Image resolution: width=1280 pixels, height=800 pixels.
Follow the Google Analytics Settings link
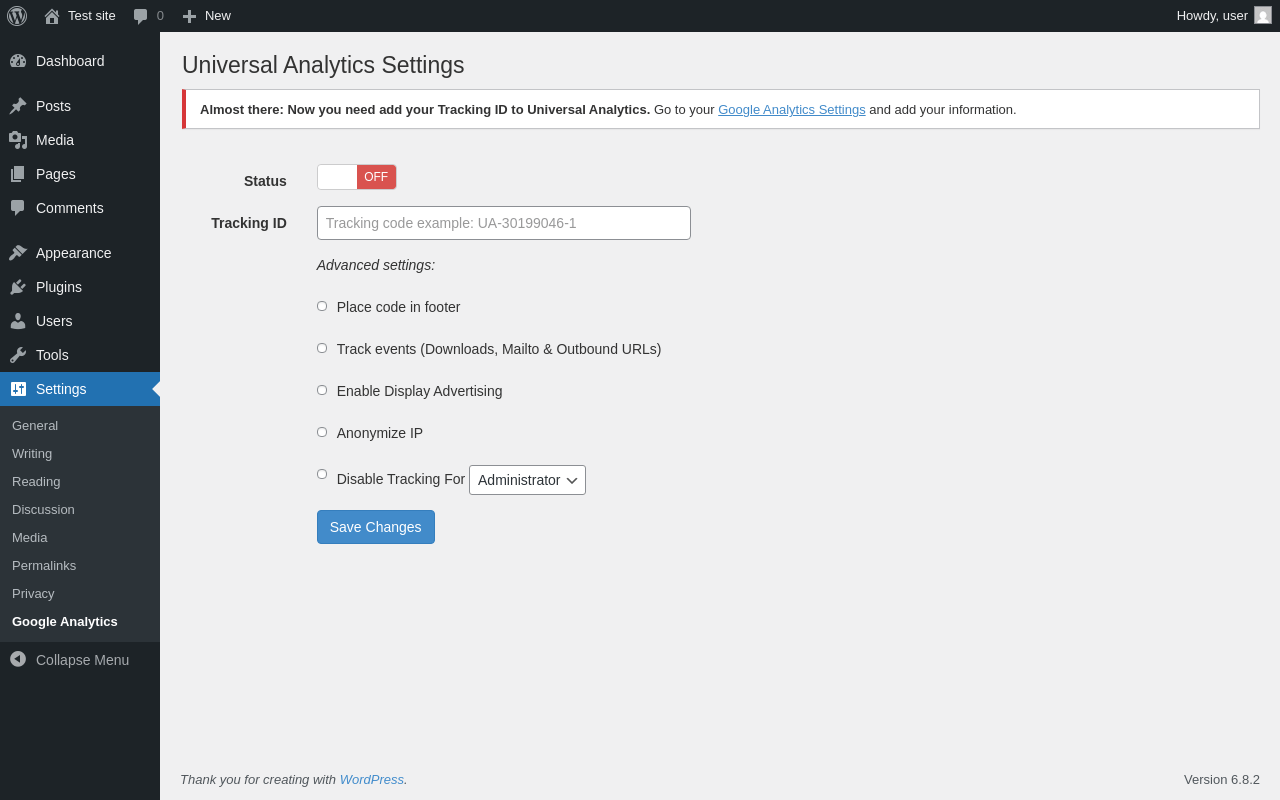pyautogui.click(x=792, y=109)
